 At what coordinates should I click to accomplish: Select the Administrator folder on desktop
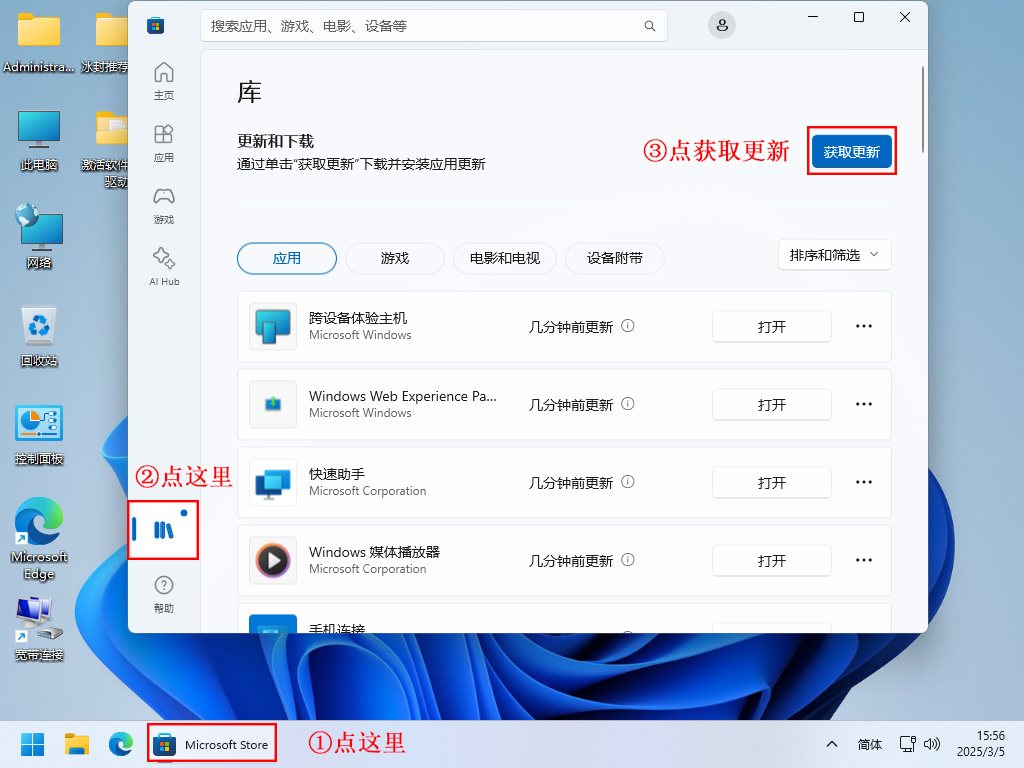(39, 43)
